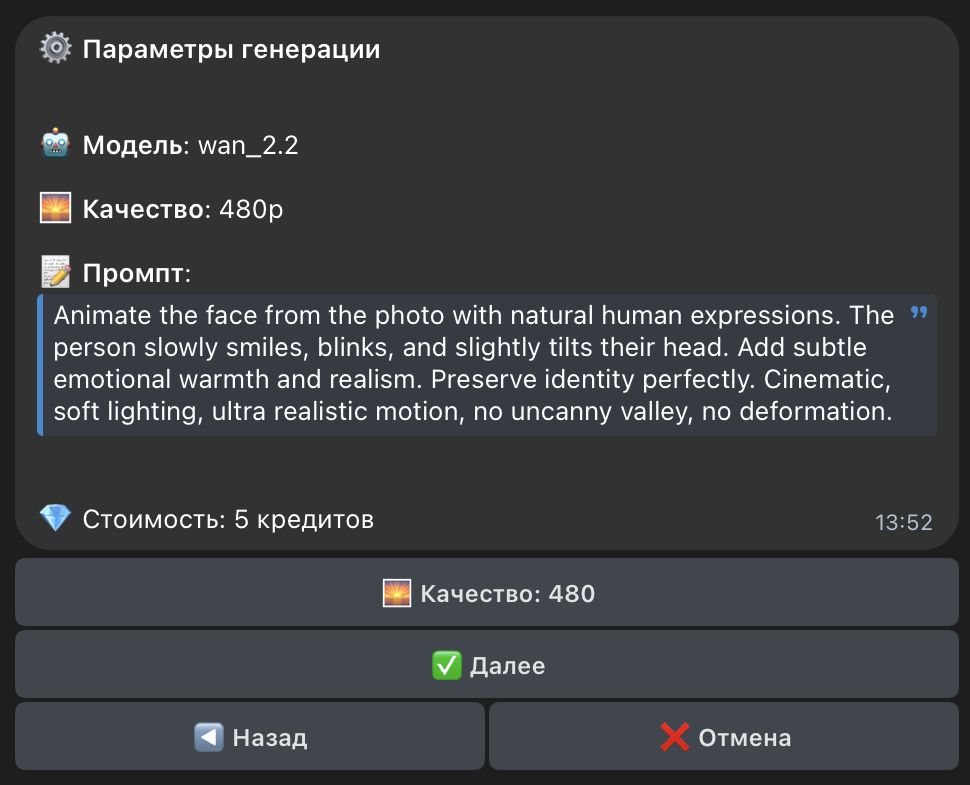
Task: Go back using the Назад button
Action: click(250, 736)
